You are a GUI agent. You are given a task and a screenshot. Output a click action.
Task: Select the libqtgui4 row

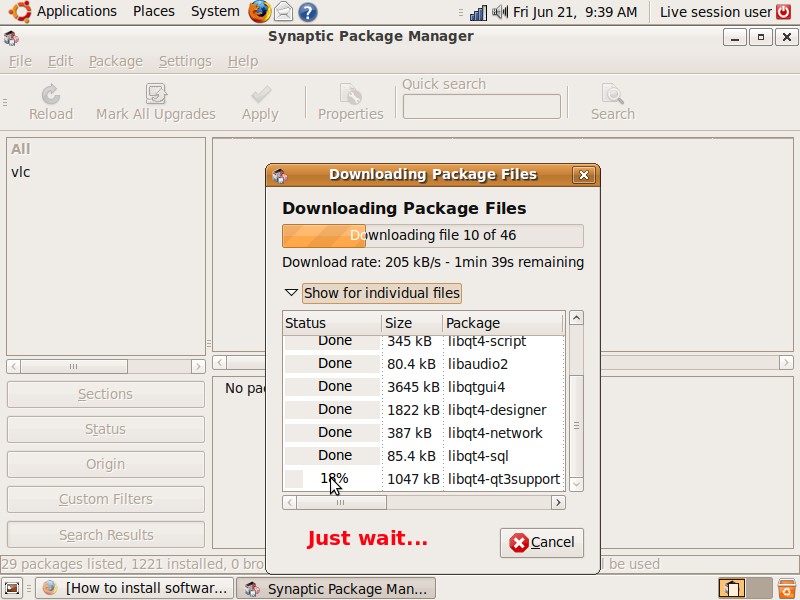423,387
